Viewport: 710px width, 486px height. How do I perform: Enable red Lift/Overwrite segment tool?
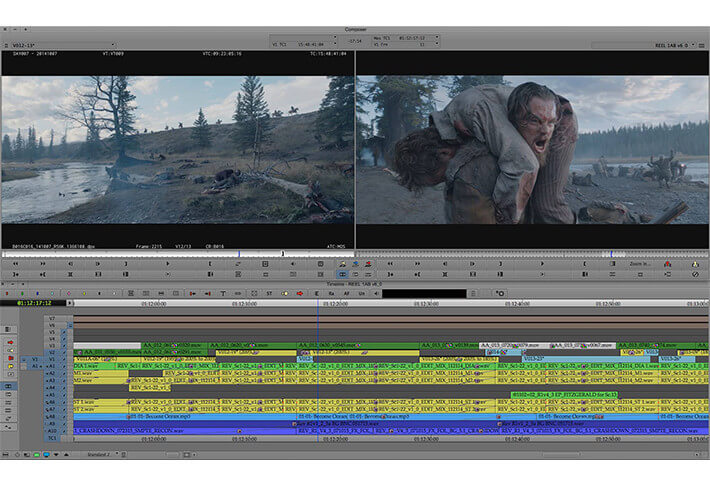tap(10, 342)
